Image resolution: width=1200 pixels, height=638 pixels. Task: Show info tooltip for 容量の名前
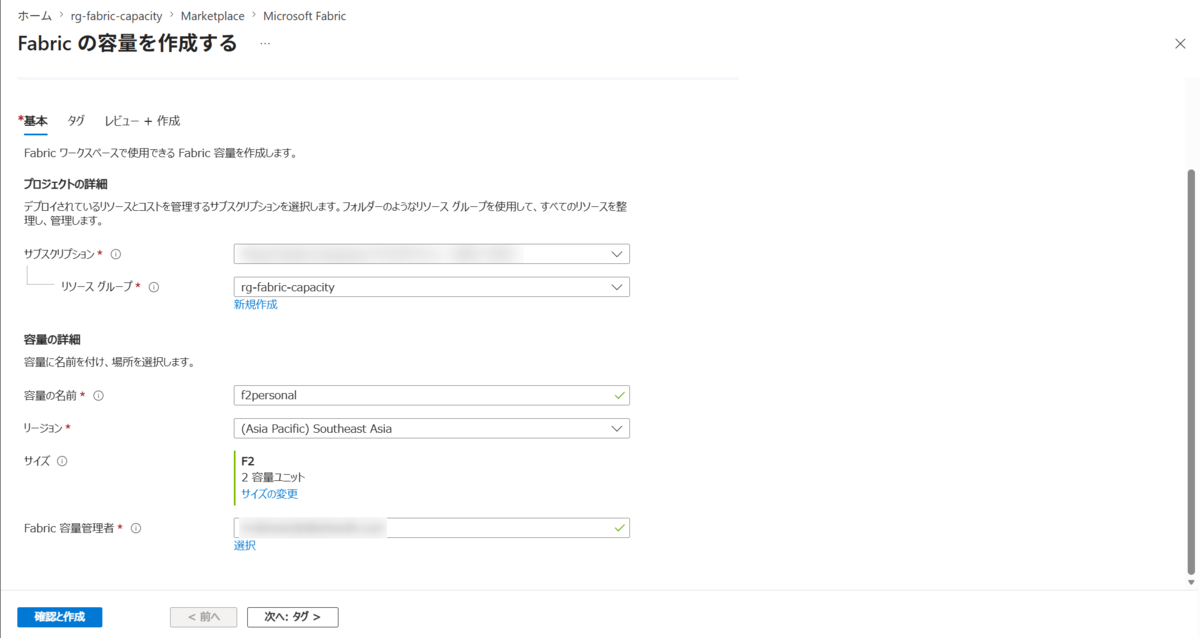pos(98,395)
